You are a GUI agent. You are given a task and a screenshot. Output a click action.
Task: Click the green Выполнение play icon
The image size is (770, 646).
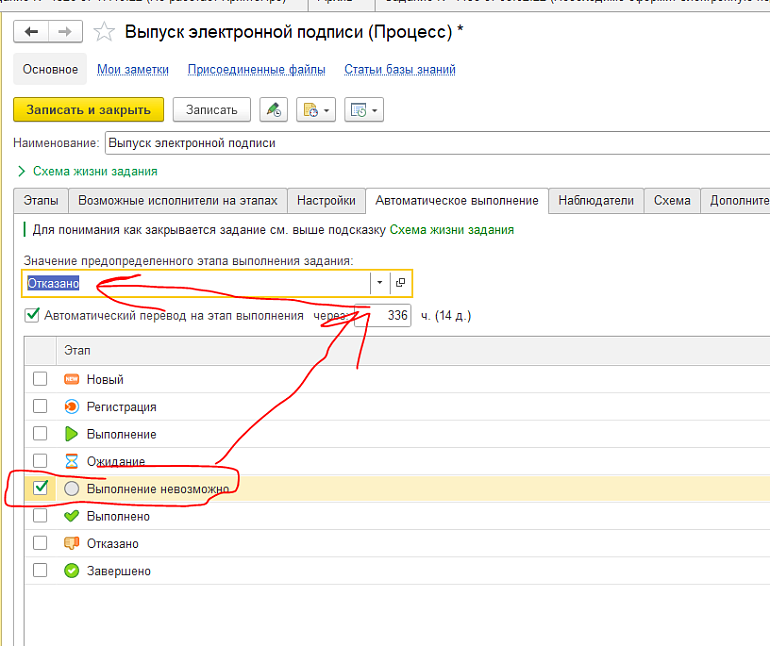coord(71,434)
